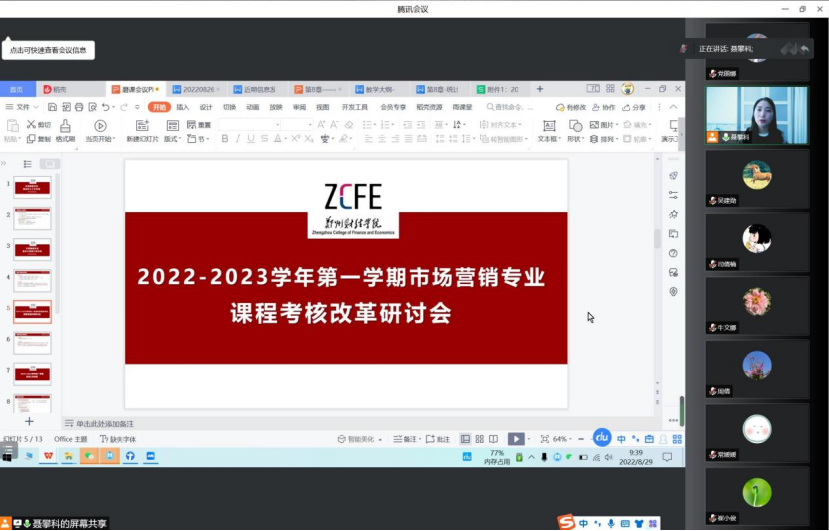Switch to slide sorter view icon
829x531 pixels.
coord(480,439)
